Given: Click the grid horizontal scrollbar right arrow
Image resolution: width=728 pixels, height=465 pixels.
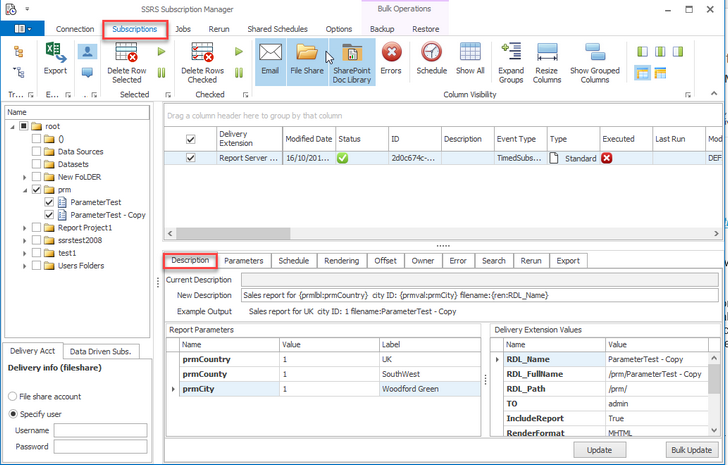Looking at the screenshot, I should [x=716, y=233].
